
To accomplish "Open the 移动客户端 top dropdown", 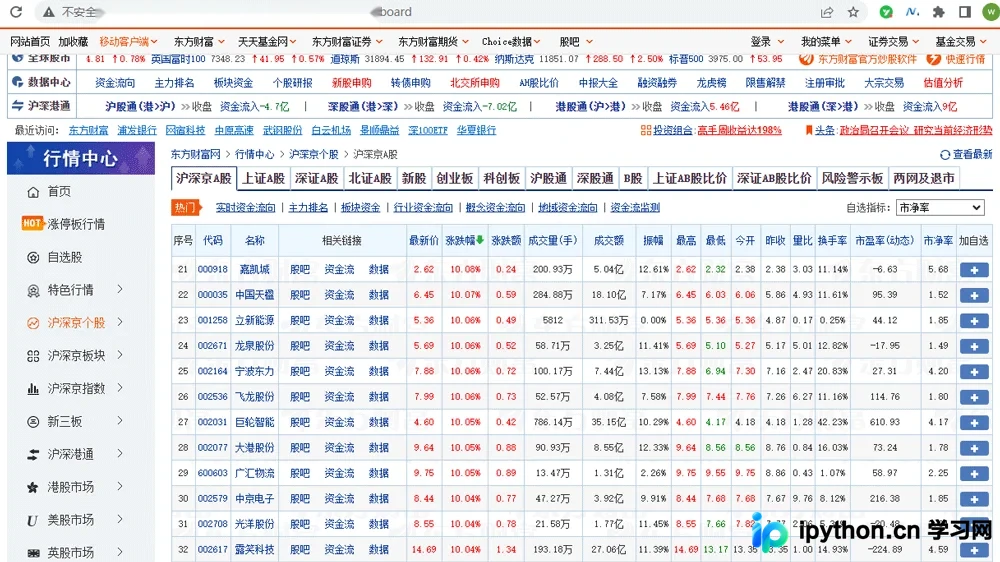I will coord(128,41).
